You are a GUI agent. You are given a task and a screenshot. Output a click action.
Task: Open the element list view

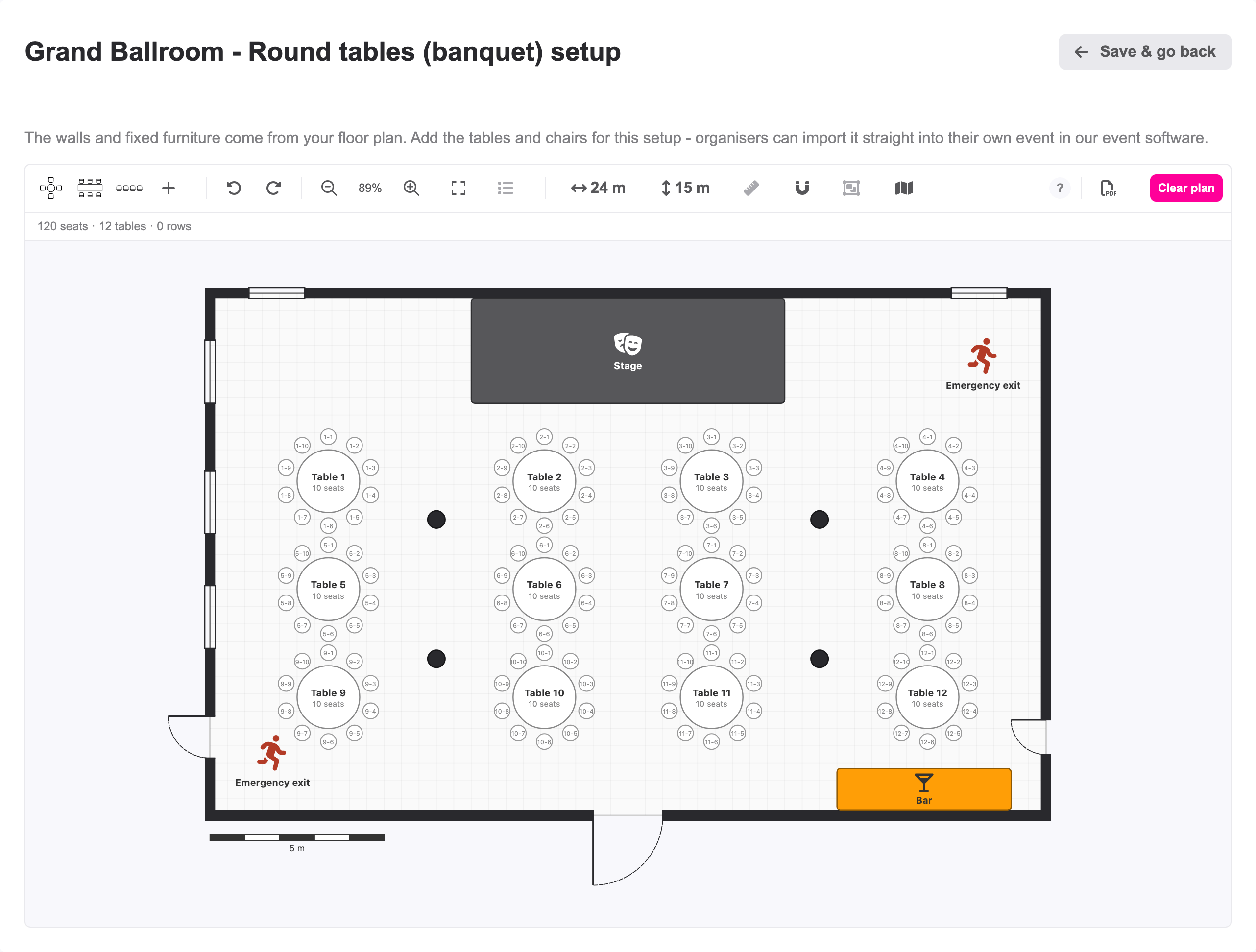tap(506, 188)
